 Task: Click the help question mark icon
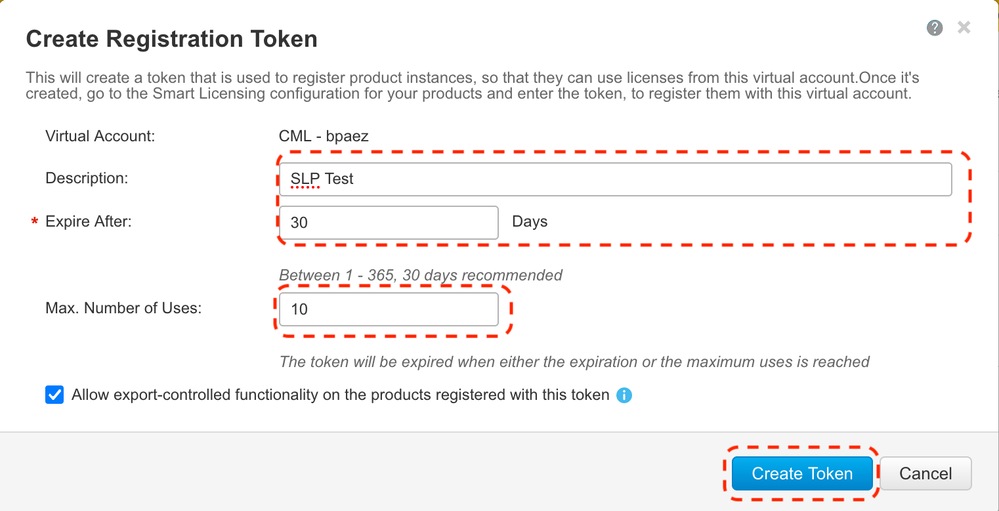pos(935,28)
